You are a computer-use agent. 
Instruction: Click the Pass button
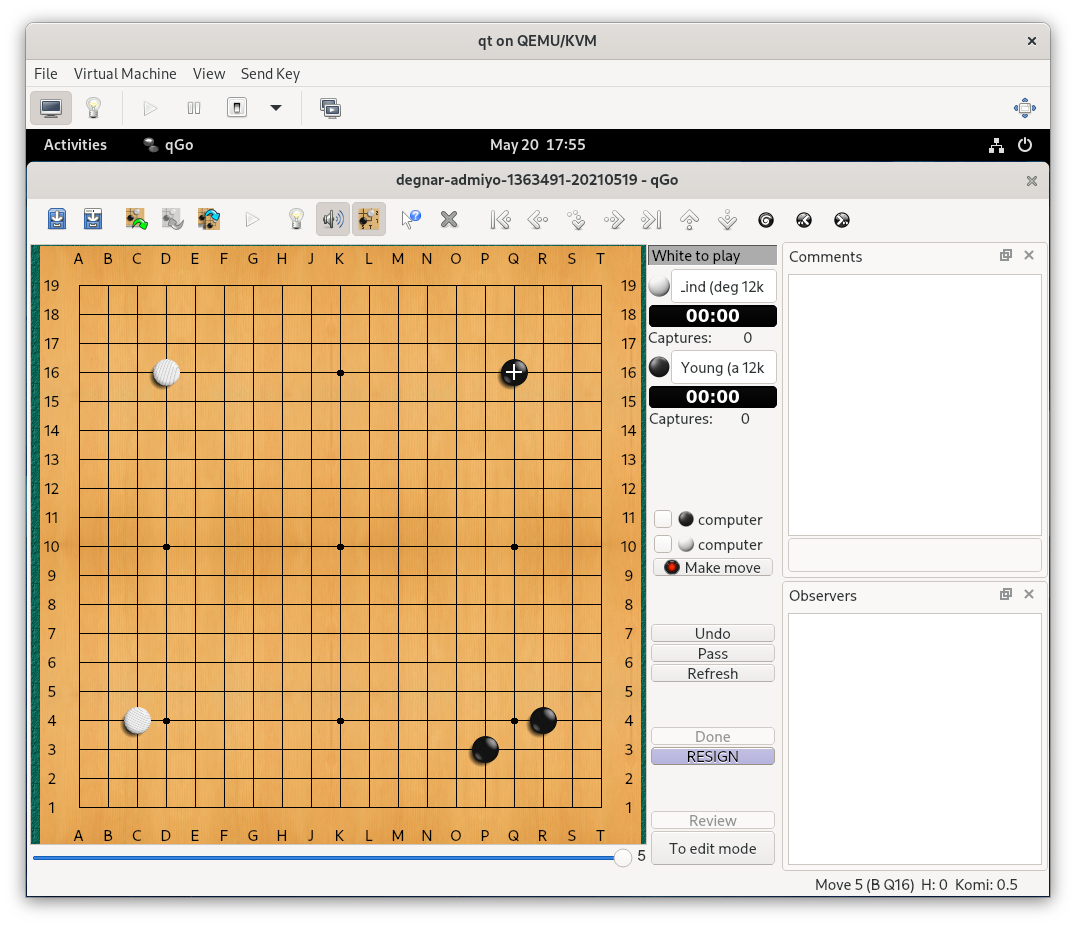pyautogui.click(x=713, y=653)
